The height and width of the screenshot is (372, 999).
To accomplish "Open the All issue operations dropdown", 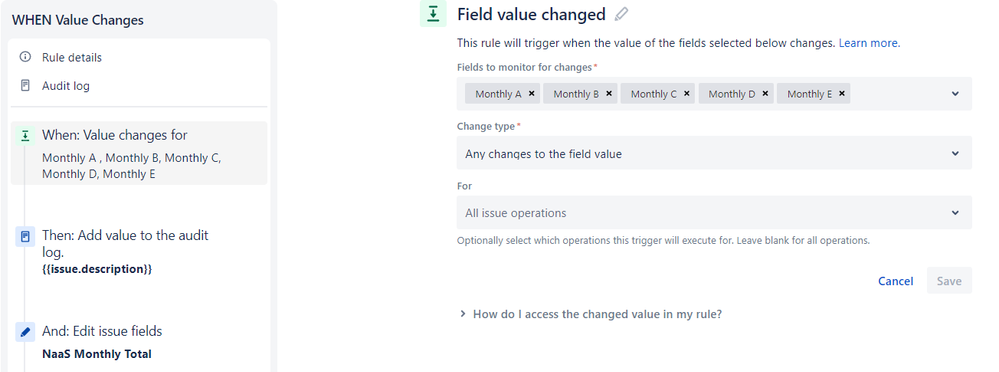I will [714, 213].
